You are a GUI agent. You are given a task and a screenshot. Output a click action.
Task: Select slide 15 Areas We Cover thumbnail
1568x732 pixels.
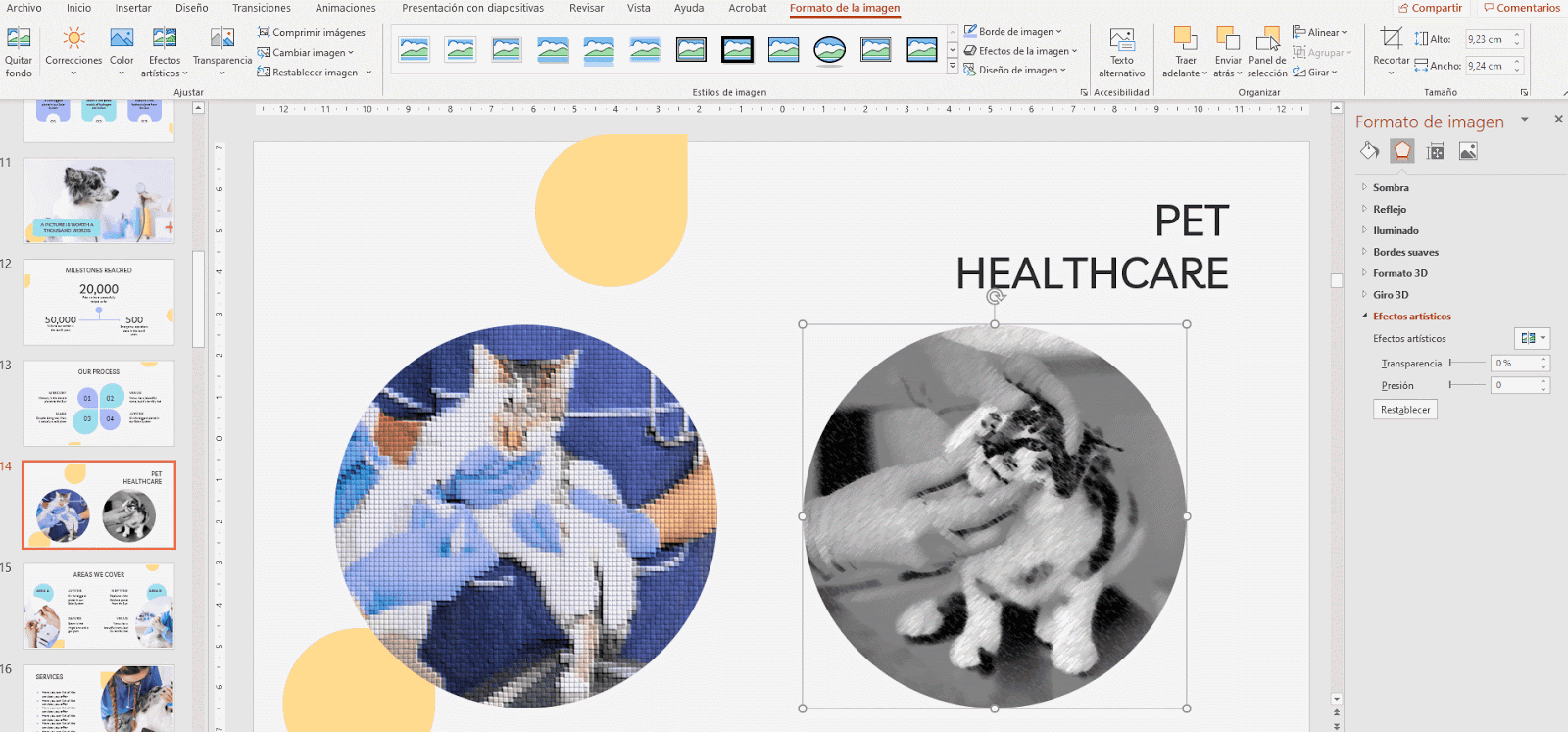(99, 606)
